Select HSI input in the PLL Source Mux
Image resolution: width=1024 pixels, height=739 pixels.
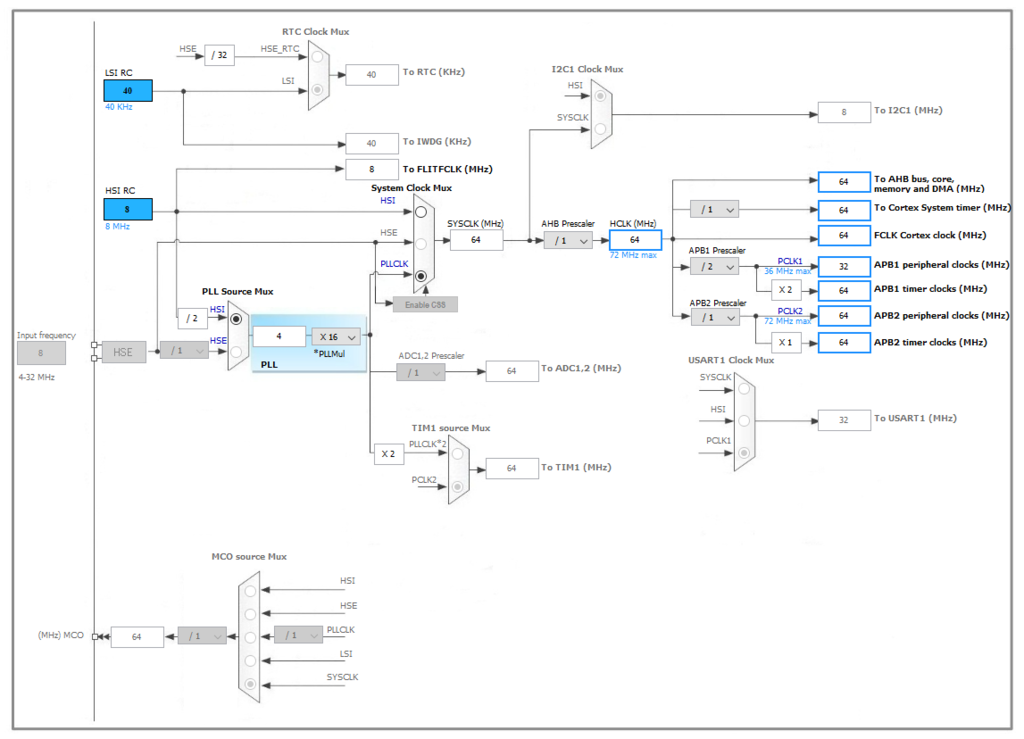pyautogui.click(x=236, y=319)
